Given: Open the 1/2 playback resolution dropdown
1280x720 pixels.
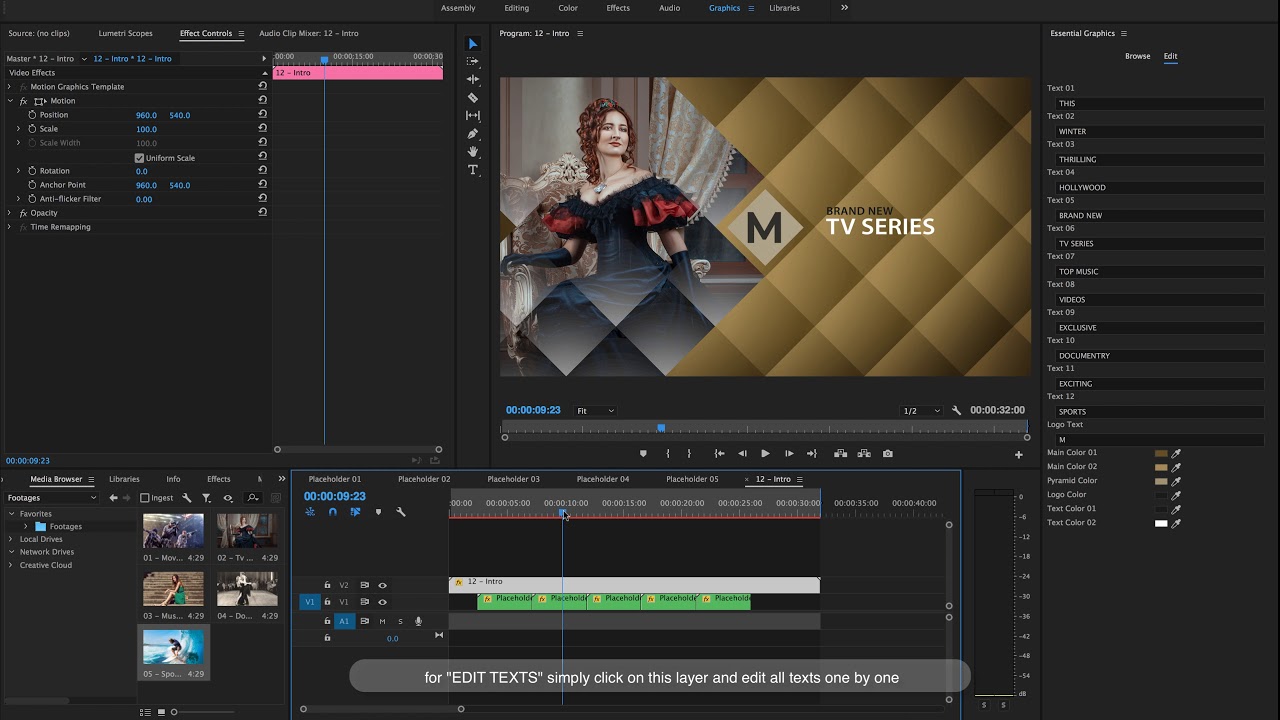Looking at the screenshot, I should click(922, 411).
